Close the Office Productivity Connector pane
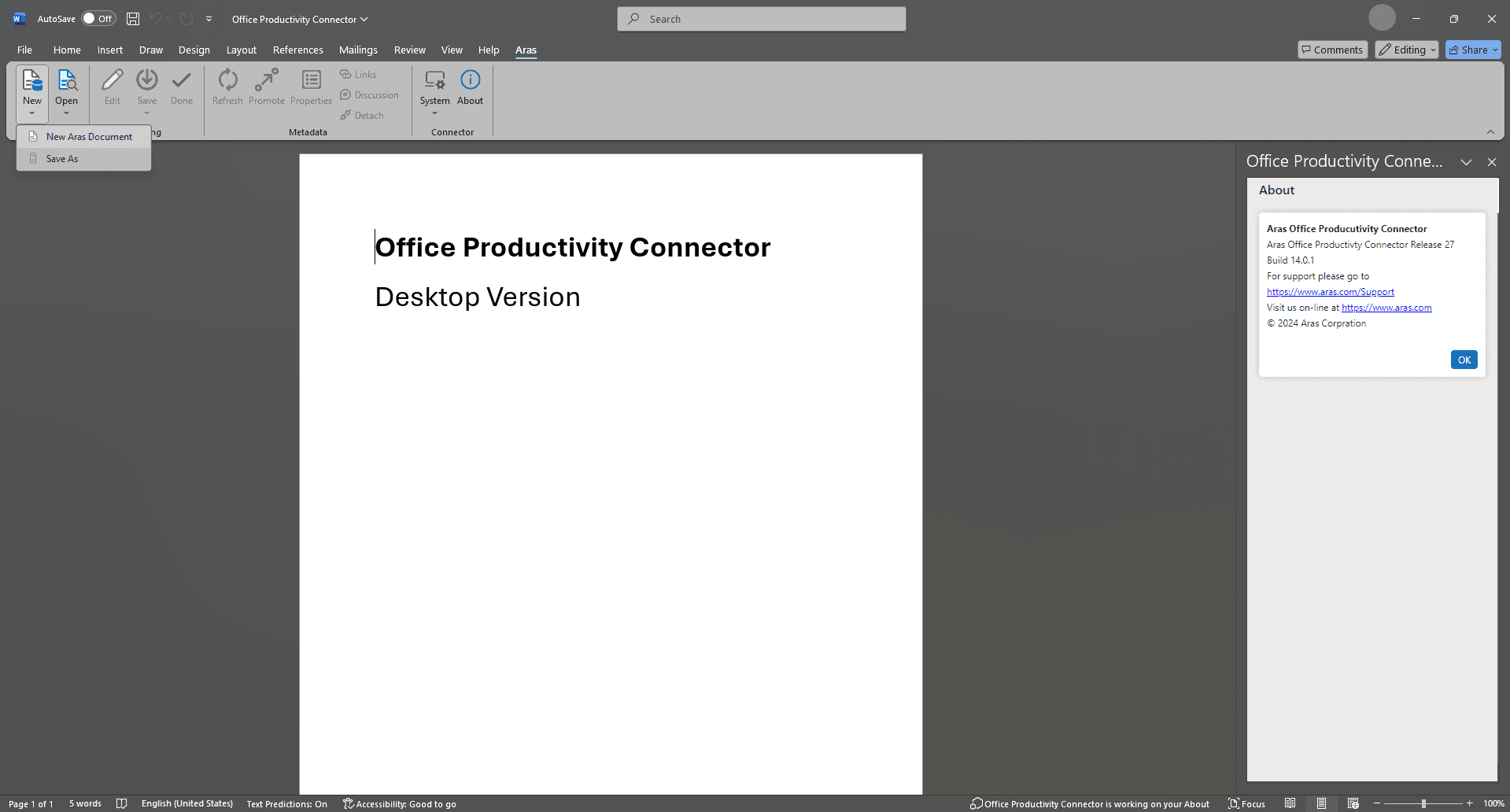 click(x=1492, y=162)
